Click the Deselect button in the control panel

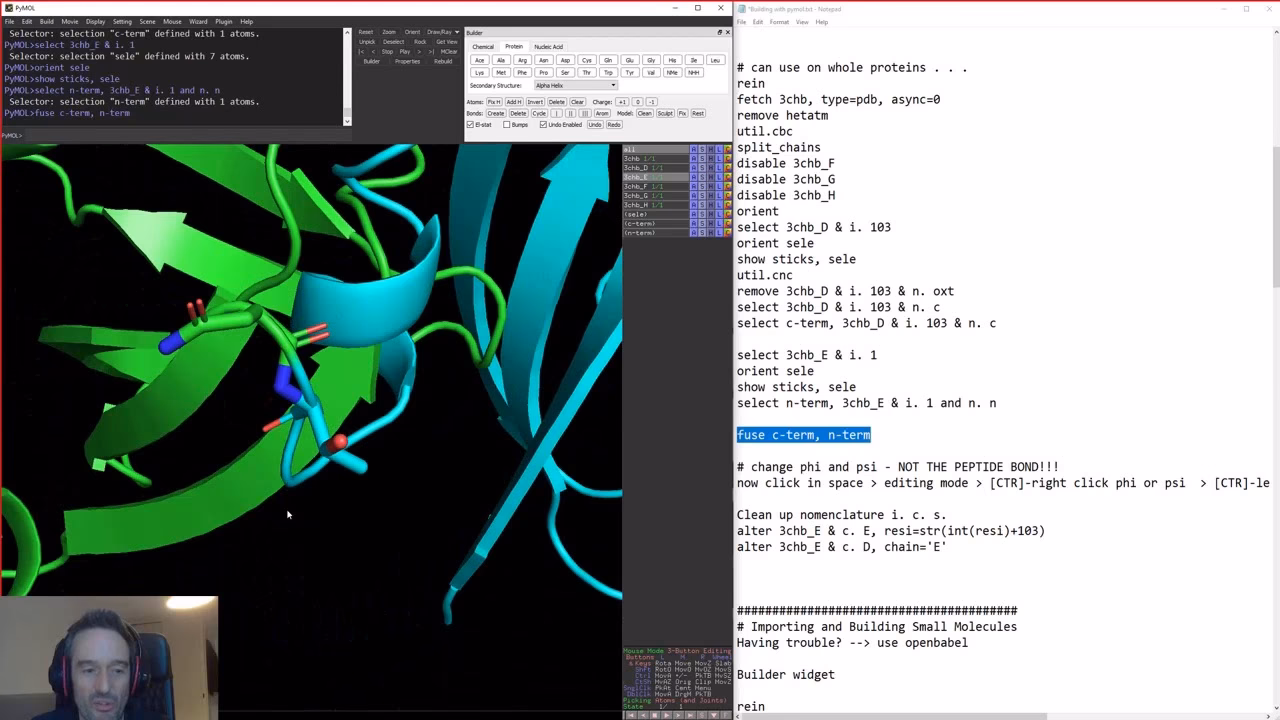(393, 42)
